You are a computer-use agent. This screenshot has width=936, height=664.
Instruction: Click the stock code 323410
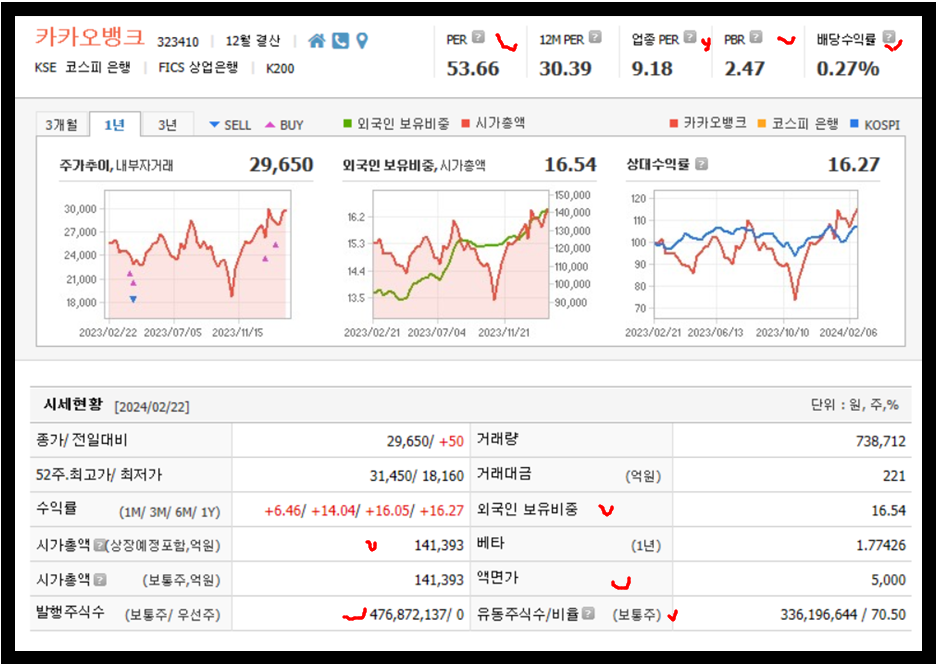178,42
